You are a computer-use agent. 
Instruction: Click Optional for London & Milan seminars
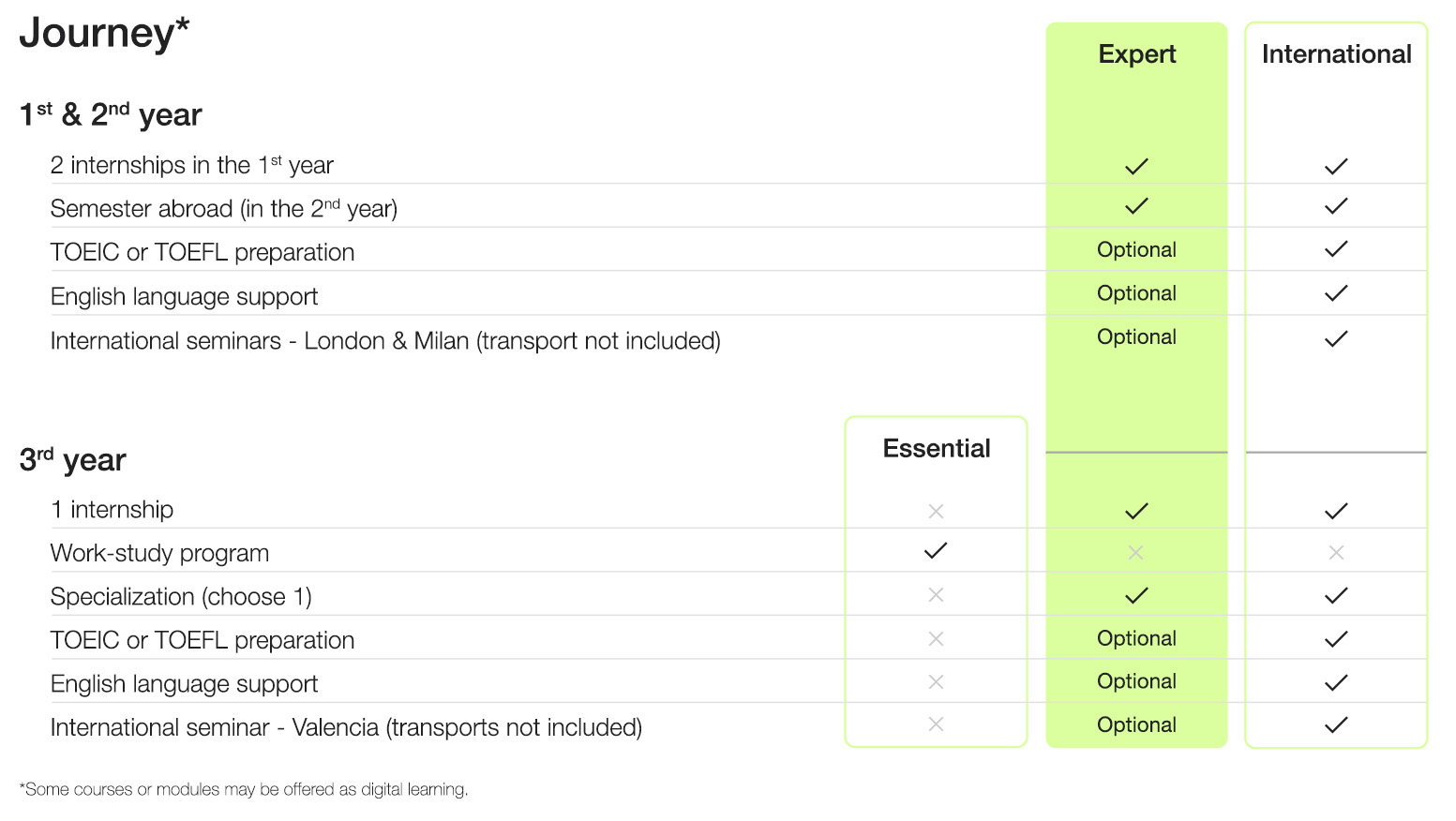pyautogui.click(x=1136, y=337)
